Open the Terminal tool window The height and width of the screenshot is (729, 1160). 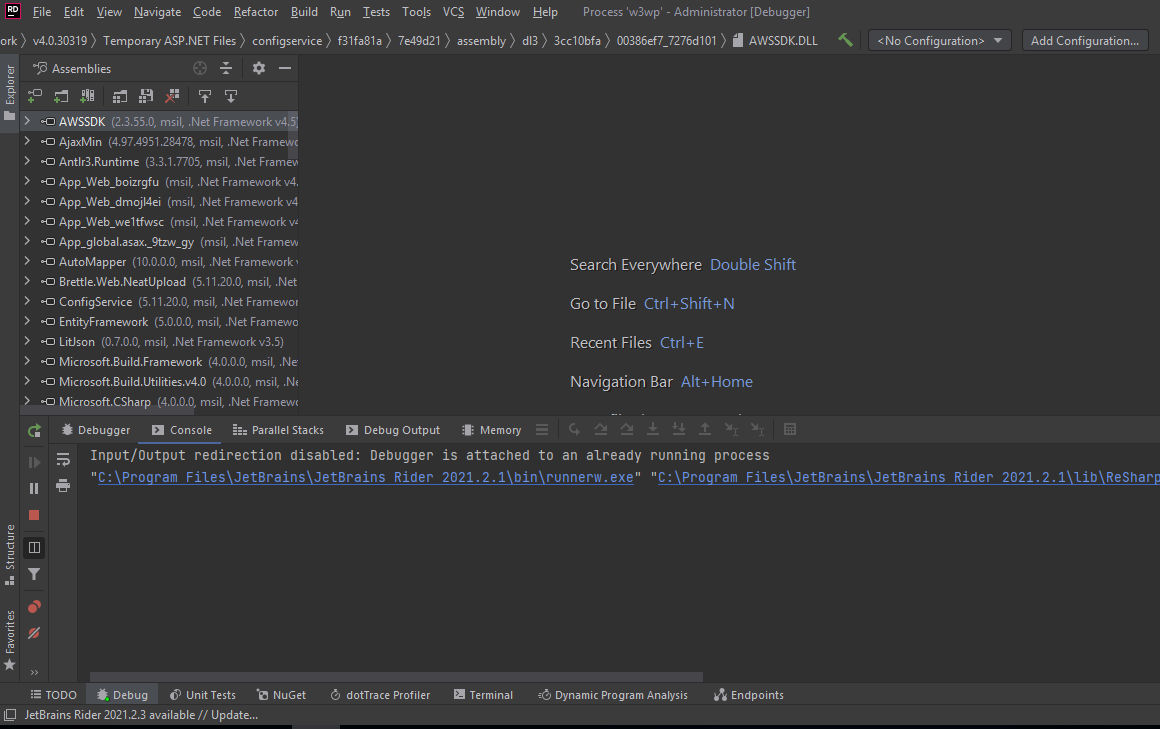point(483,695)
